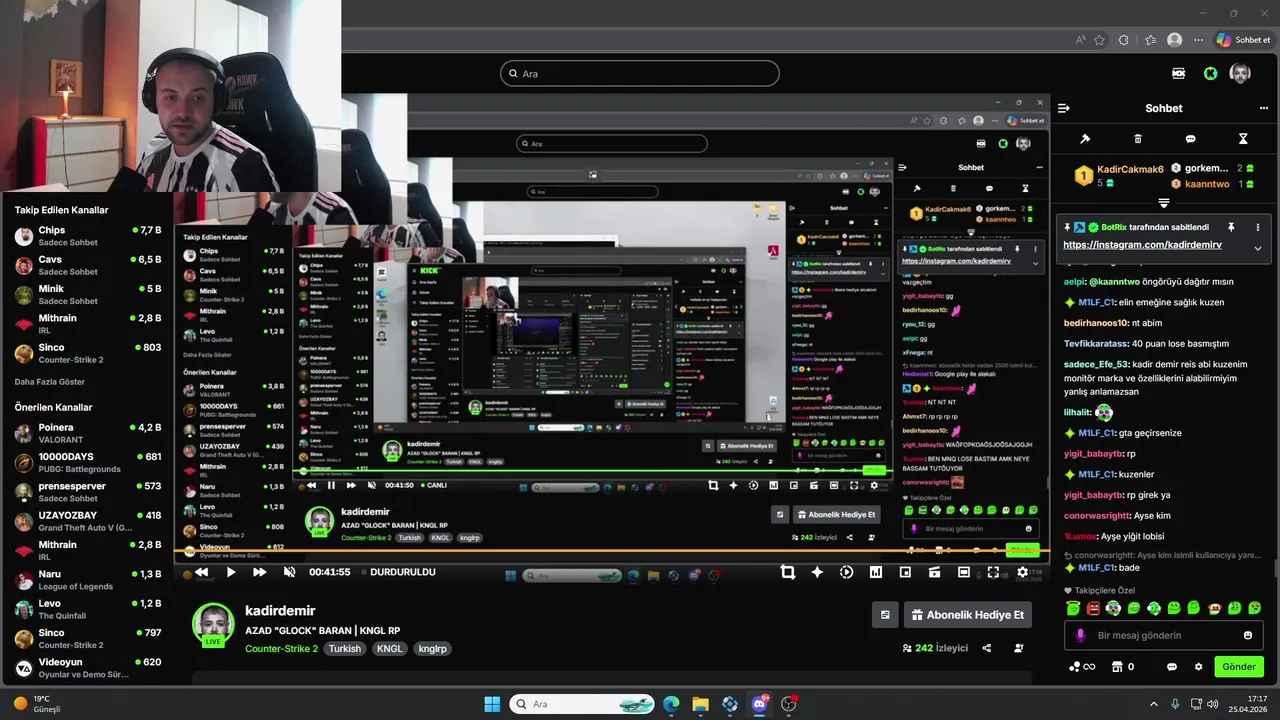Fast-forward the stream player
The width and height of the screenshot is (1280, 720).
pos(259,572)
